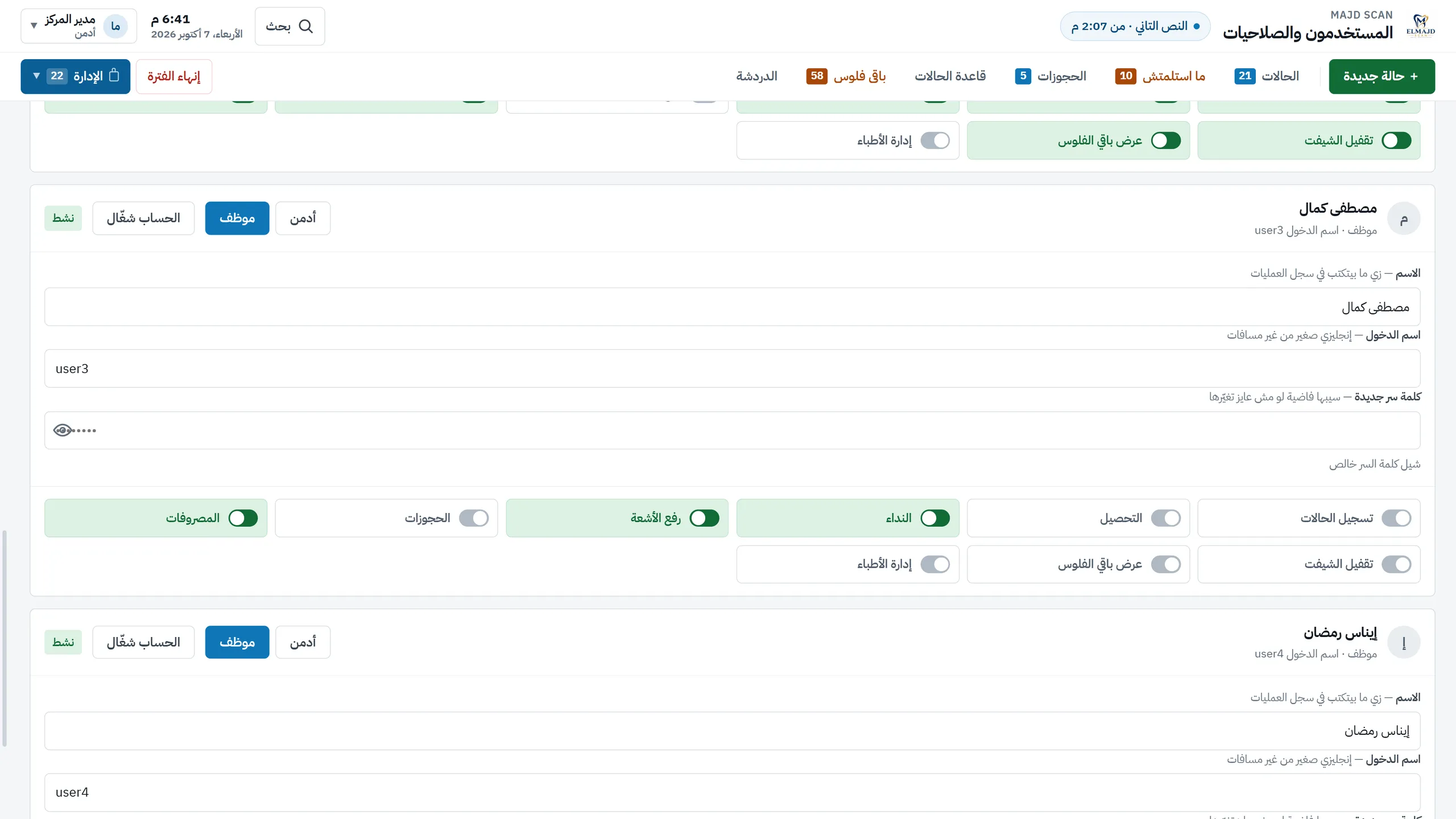Open the مدير المركز account dropdown
The width and height of the screenshot is (1456, 819).
click(x=78, y=26)
